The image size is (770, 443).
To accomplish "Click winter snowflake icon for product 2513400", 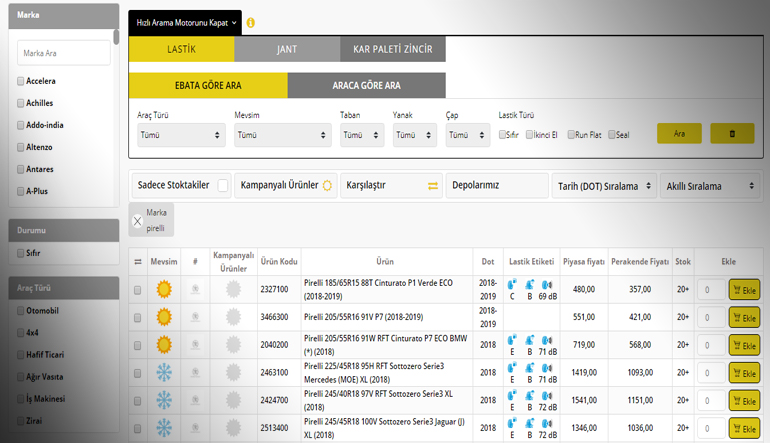I will click(x=164, y=428).
